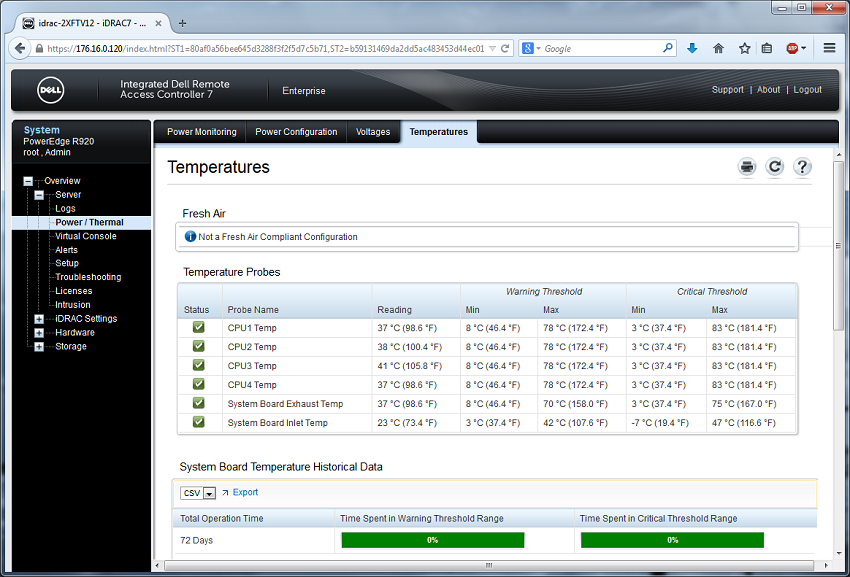Click the System Board Exhaust Temp status icon

click(198, 403)
